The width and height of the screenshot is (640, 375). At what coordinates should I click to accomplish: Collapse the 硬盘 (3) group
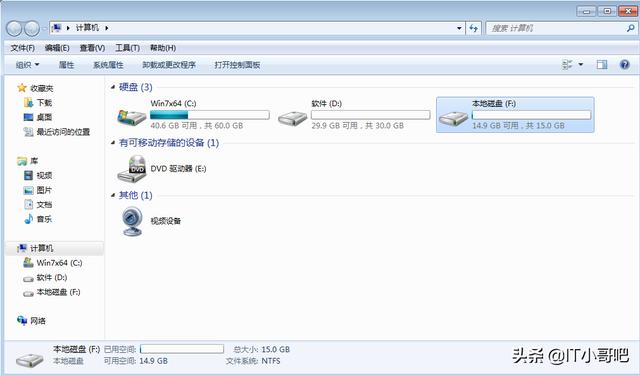click(x=113, y=87)
